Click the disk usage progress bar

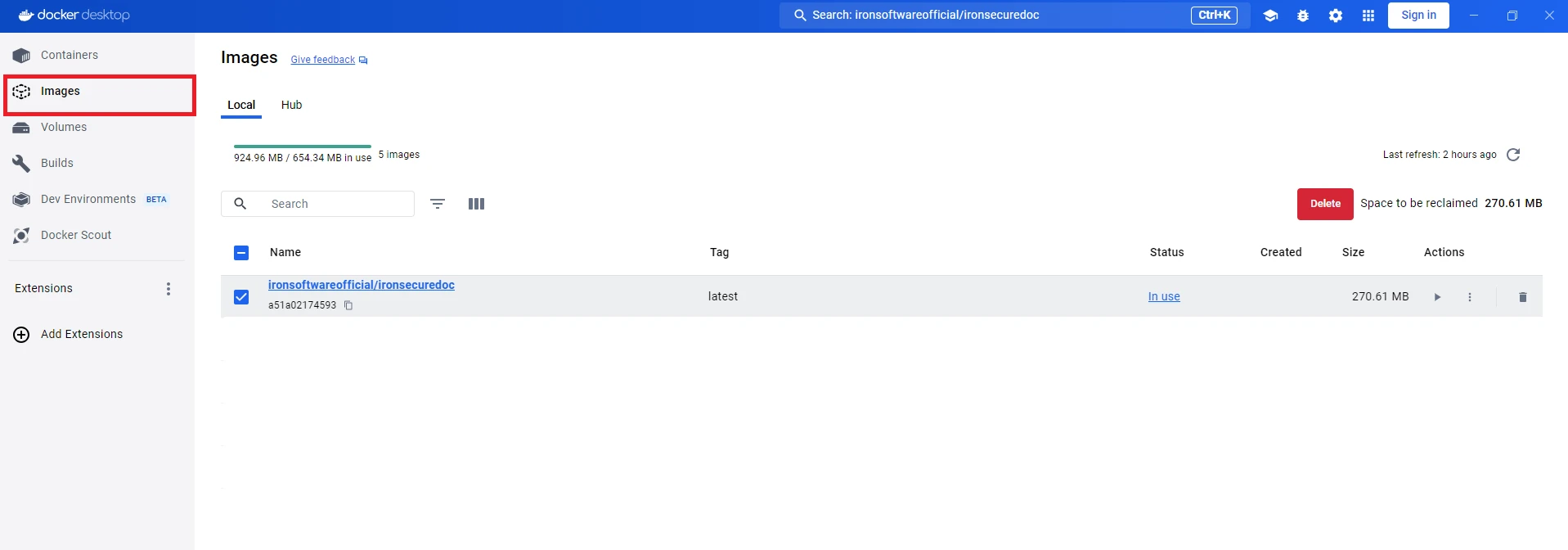click(302, 147)
